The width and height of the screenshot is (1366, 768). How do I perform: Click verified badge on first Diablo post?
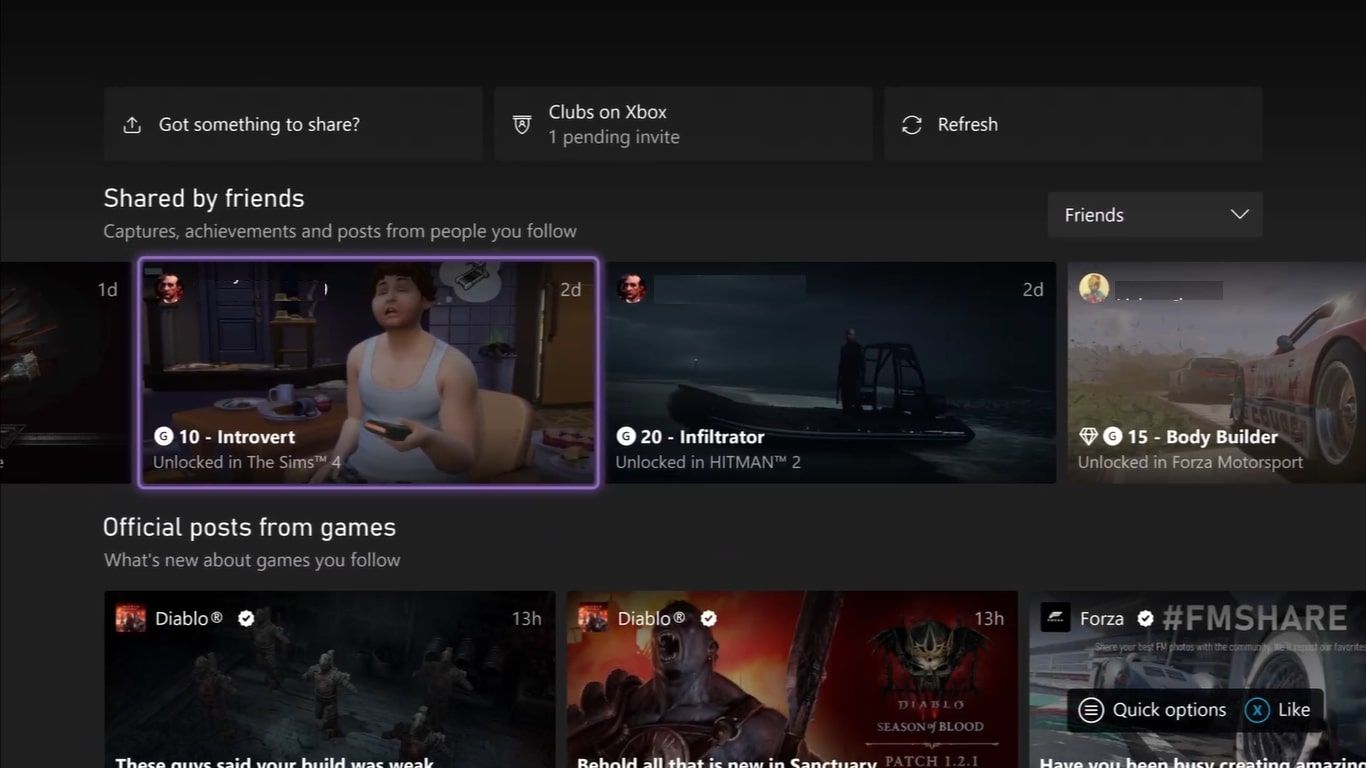246,619
